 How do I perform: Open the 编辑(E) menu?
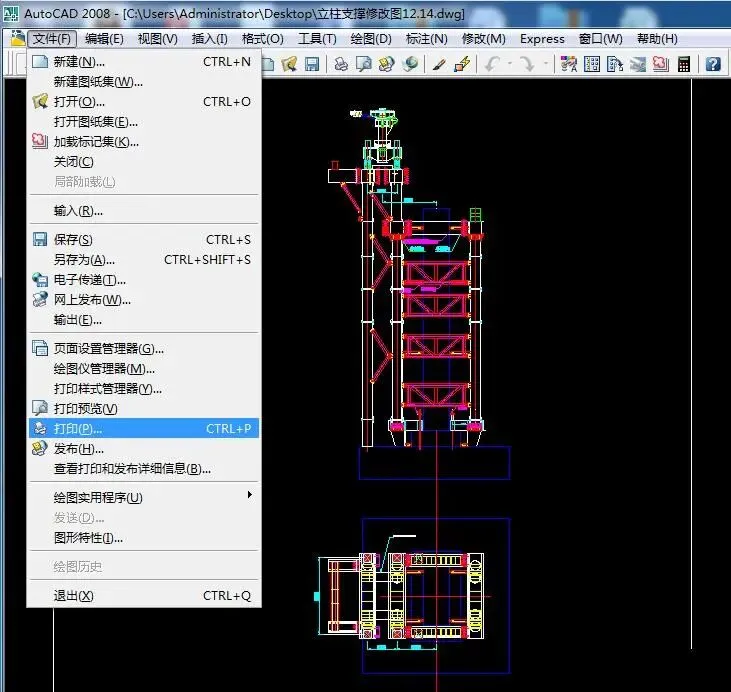104,39
